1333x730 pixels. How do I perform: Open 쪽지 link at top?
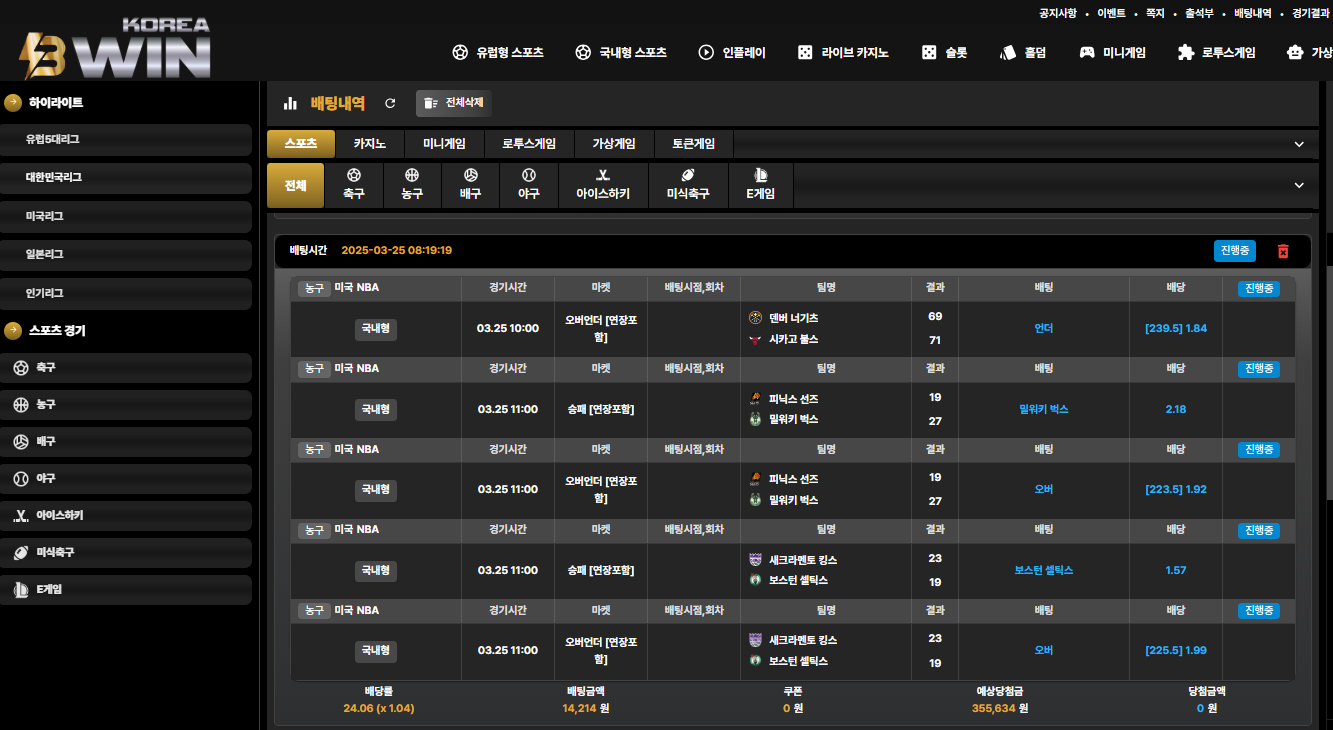(x=1155, y=13)
